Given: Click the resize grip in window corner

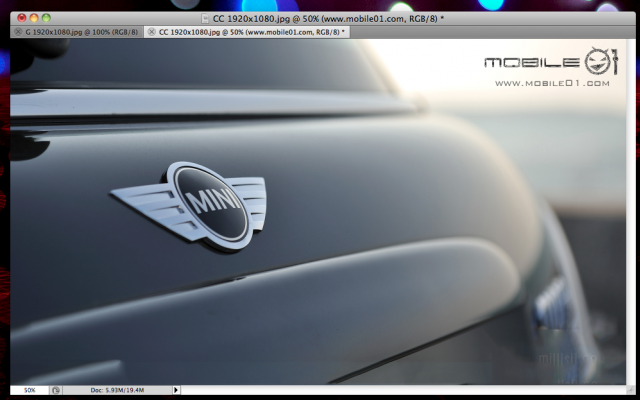Looking at the screenshot, I should (x=631, y=390).
